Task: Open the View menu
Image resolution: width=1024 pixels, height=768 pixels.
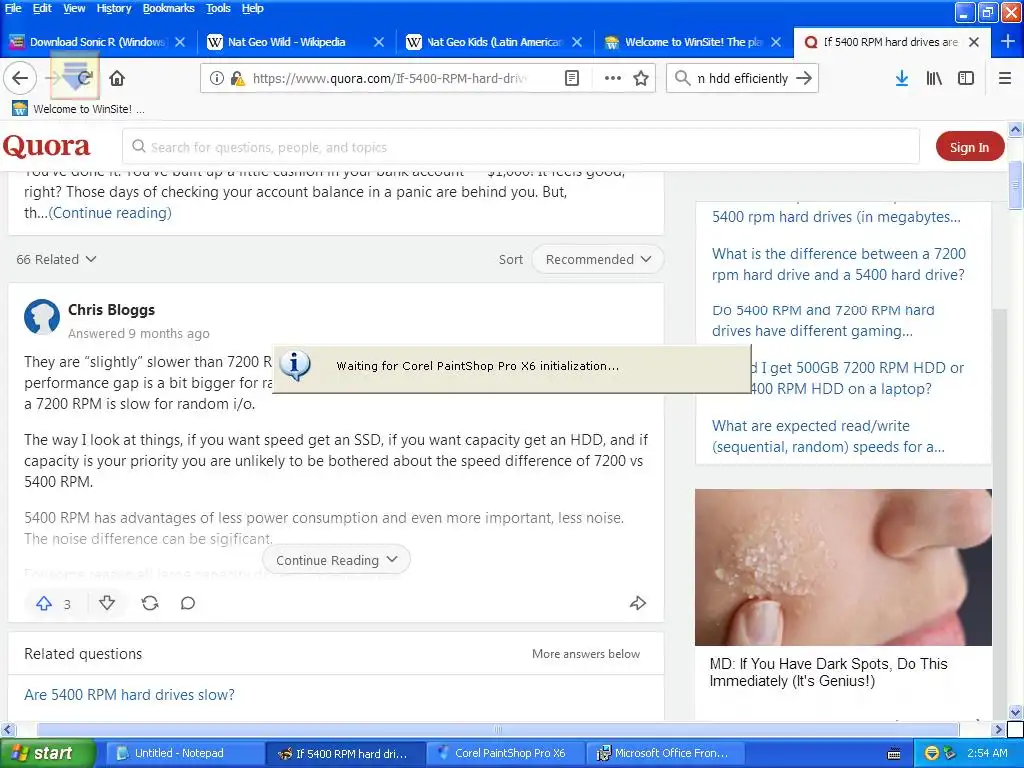Action: [x=74, y=8]
